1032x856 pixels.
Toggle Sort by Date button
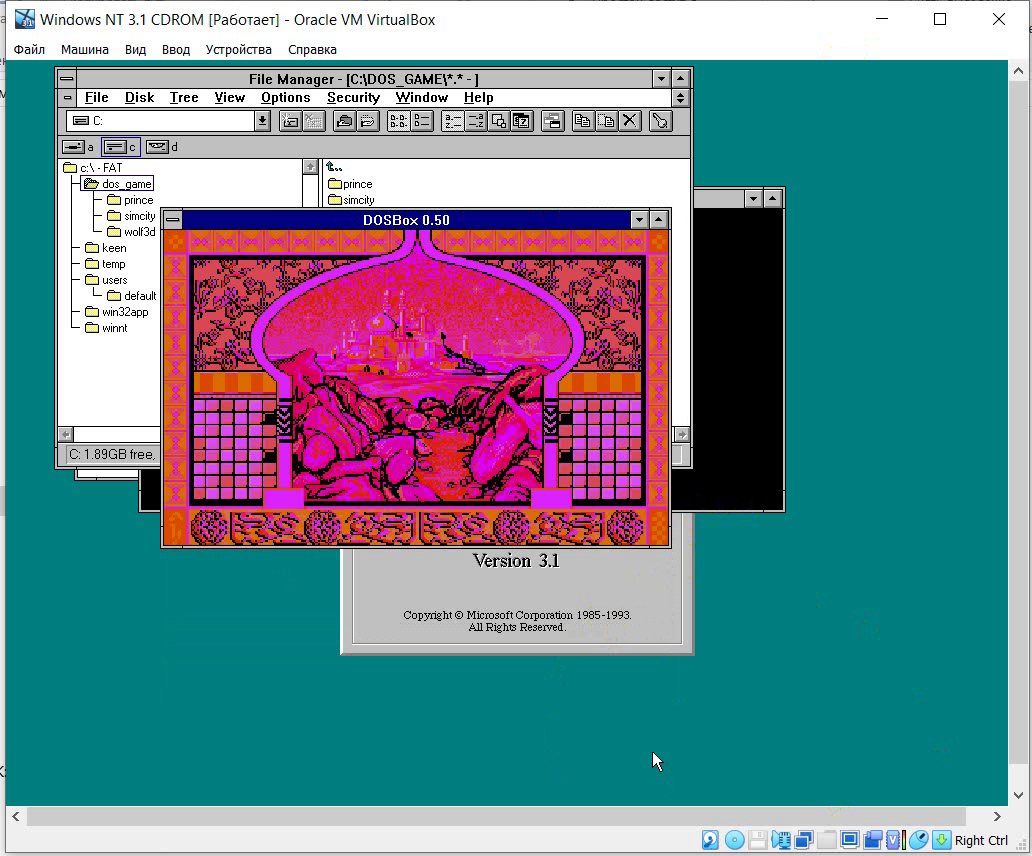click(522, 121)
